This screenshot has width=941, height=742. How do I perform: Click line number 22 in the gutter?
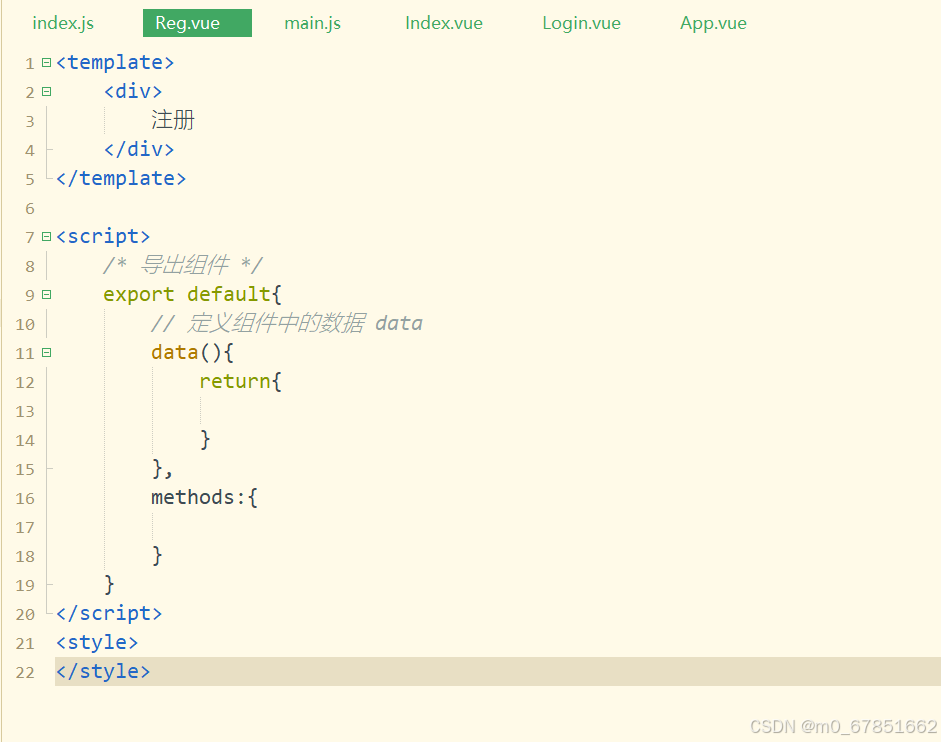25,672
